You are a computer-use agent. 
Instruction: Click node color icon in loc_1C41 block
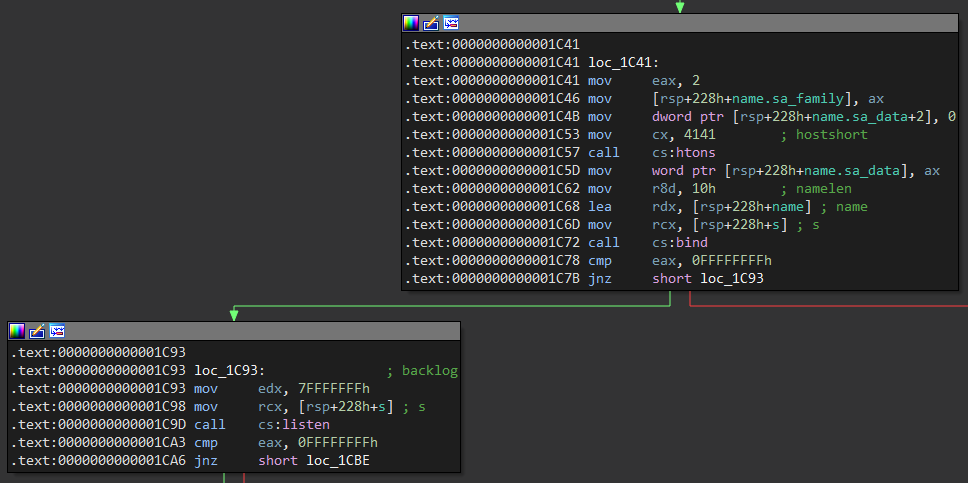pyautogui.click(x=411, y=23)
